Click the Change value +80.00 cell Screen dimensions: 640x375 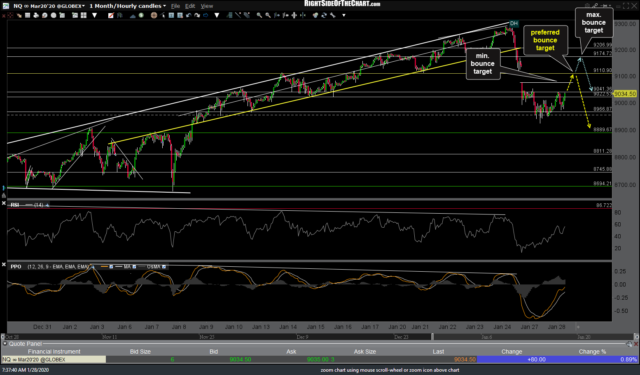tap(536, 359)
